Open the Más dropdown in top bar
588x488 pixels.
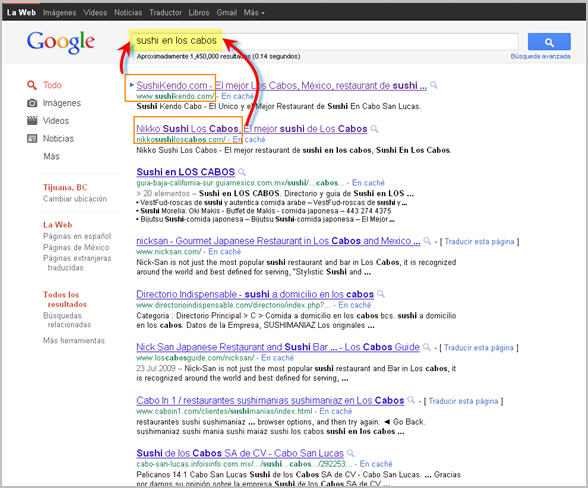click(x=254, y=12)
